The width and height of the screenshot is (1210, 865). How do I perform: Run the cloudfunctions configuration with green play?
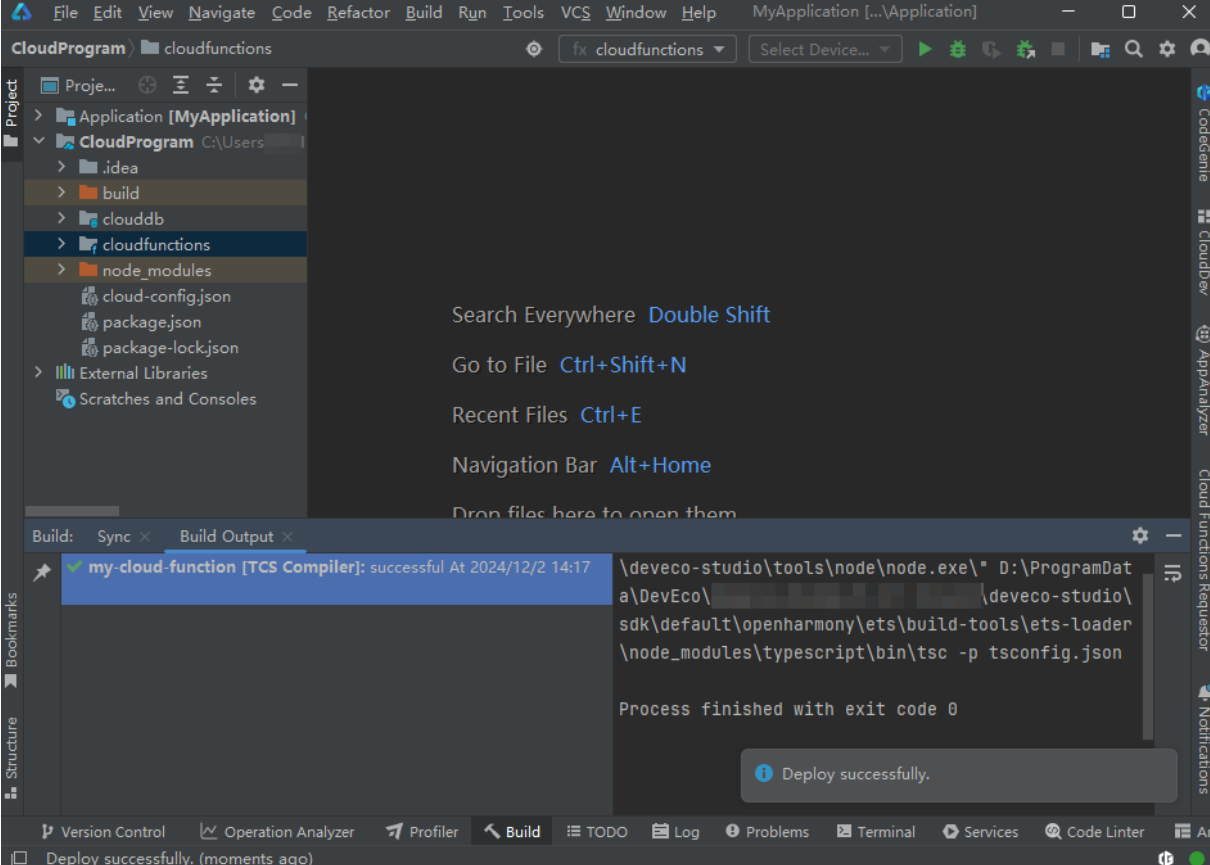[x=925, y=49]
